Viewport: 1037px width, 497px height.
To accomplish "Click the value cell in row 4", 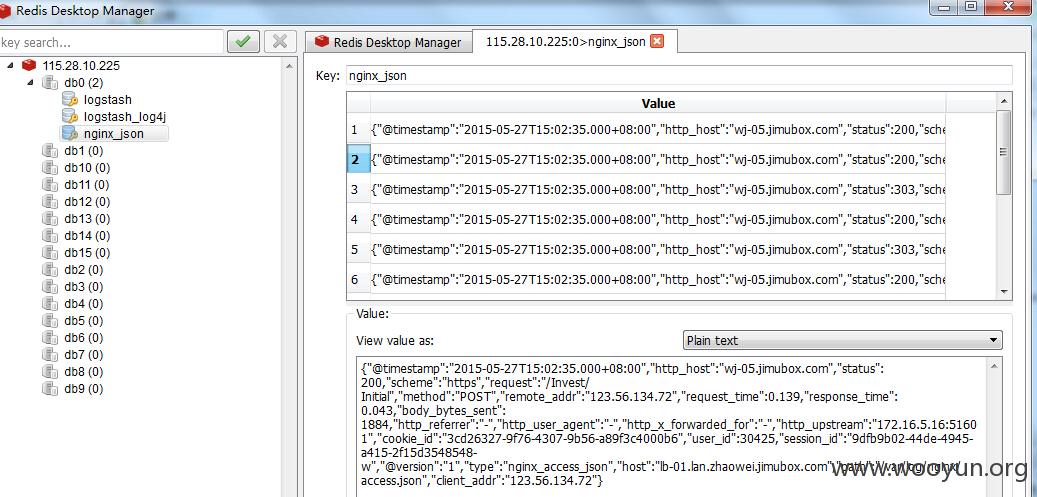I will pyautogui.click(x=658, y=219).
